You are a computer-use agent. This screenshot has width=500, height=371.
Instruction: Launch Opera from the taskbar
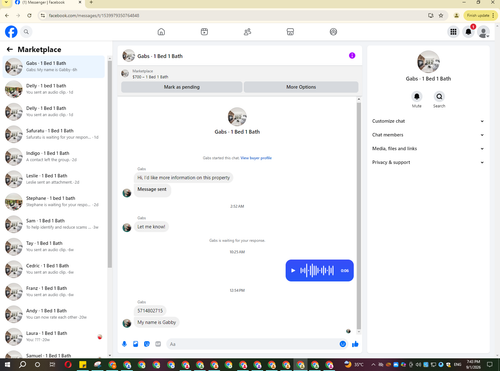(x=68, y=365)
